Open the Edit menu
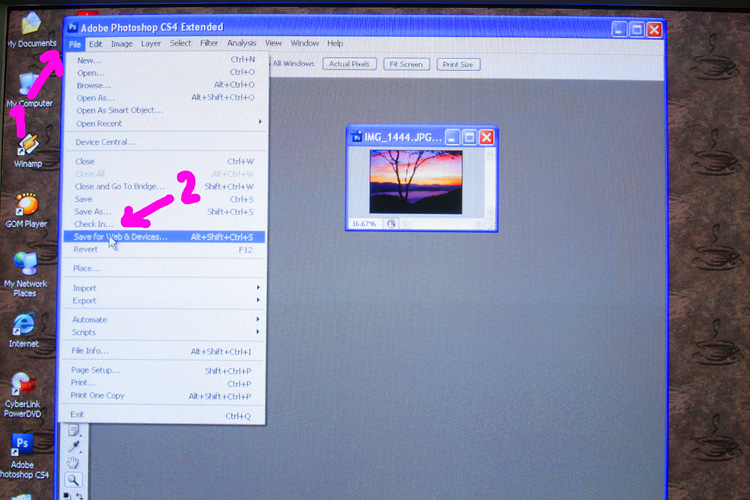The image size is (750, 500). (x=95, y=44)
